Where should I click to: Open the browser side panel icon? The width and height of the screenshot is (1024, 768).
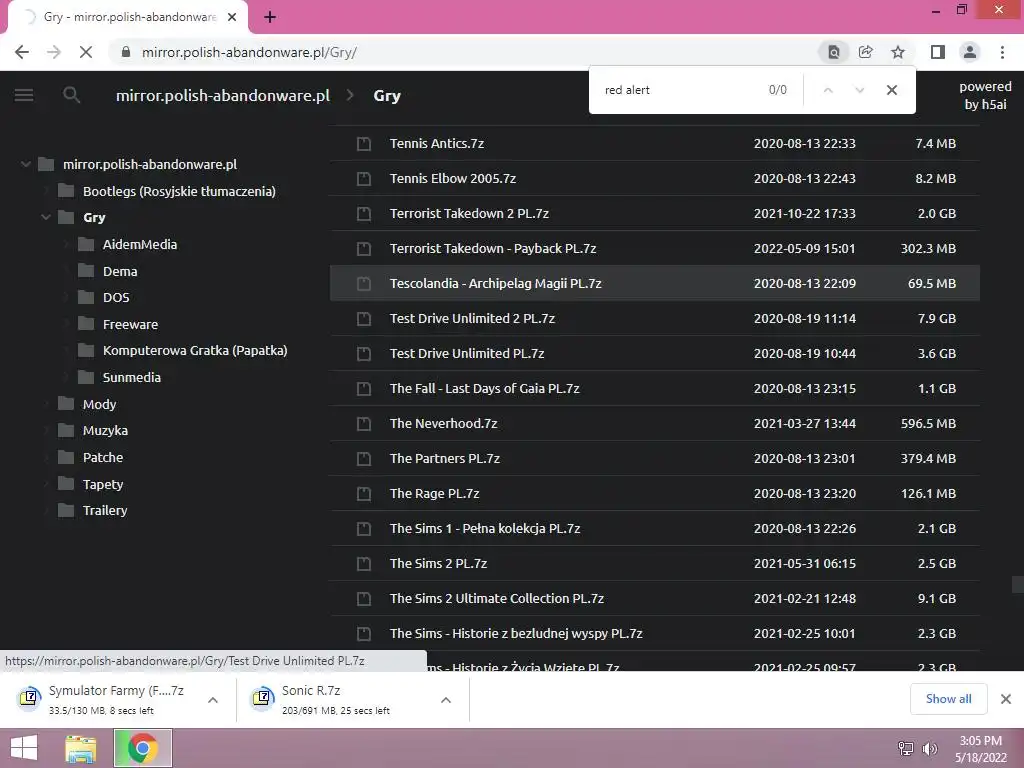coord(938,52)
